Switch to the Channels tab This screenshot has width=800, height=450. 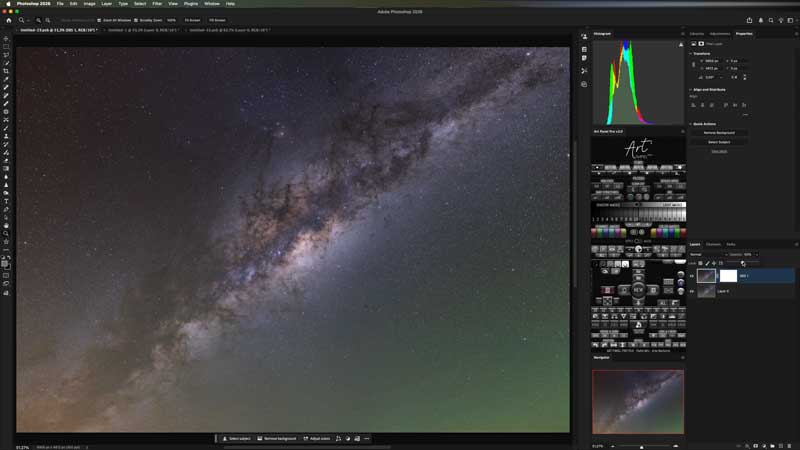[x=713, y=244]
